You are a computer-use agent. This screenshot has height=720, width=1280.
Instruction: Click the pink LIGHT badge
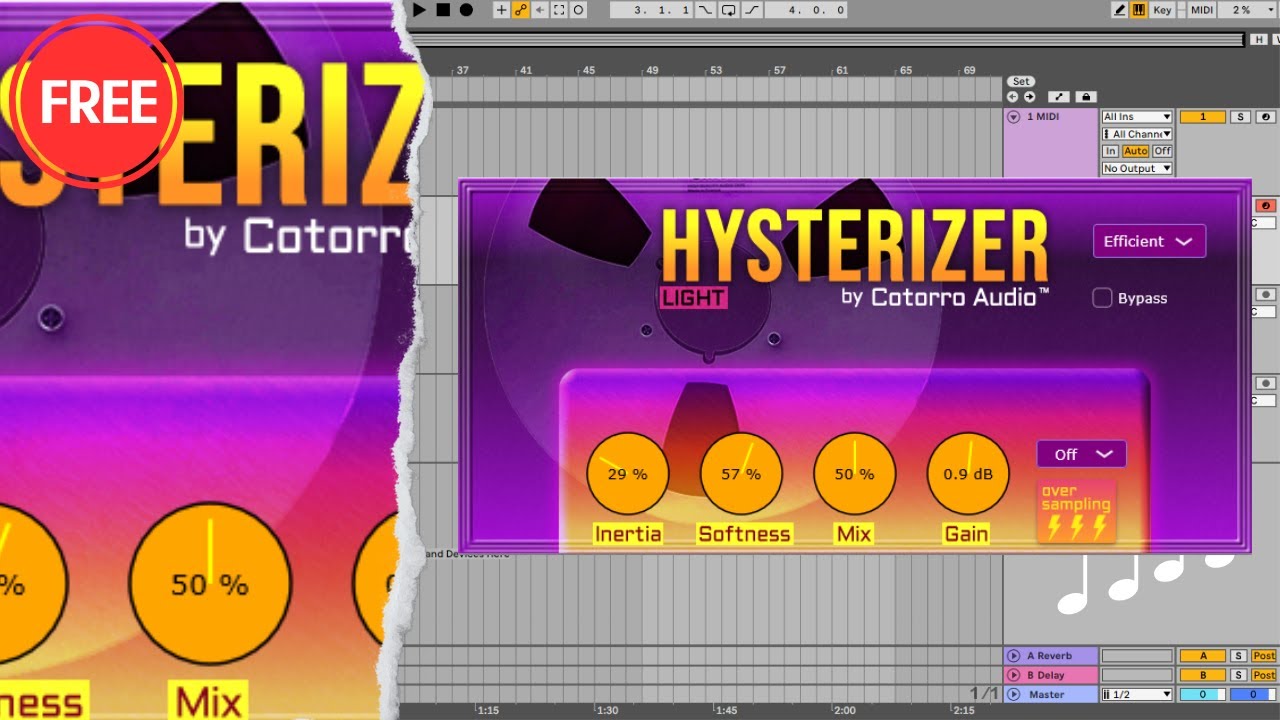coord(693,297)
